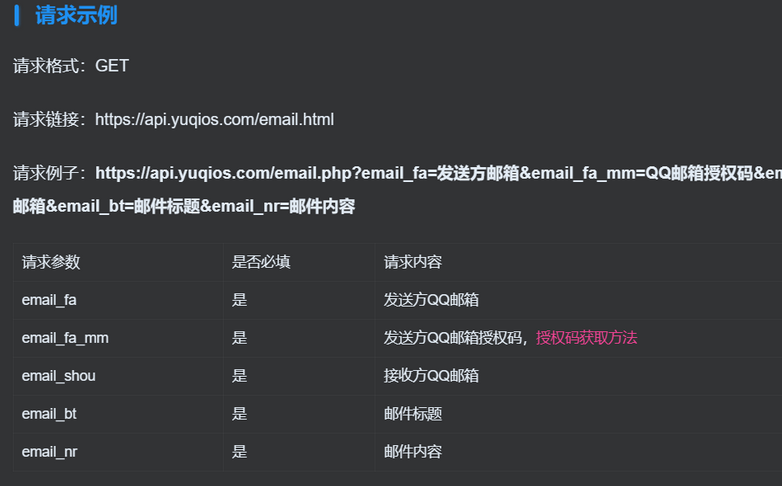Click the 是 value in the email_fa row

pyautogui.click(x=239, y=300)
